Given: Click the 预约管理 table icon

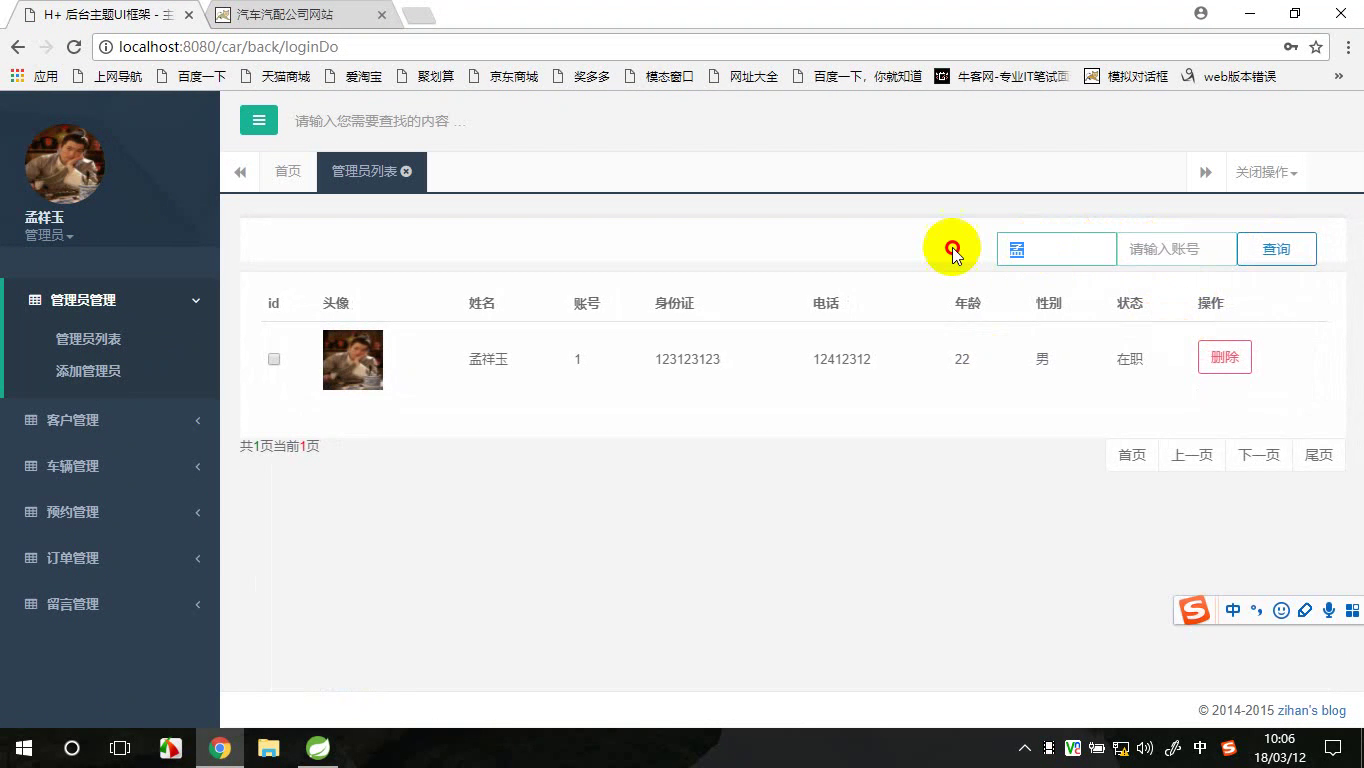Looking at the screenshot, I should (x=31, y=512).
